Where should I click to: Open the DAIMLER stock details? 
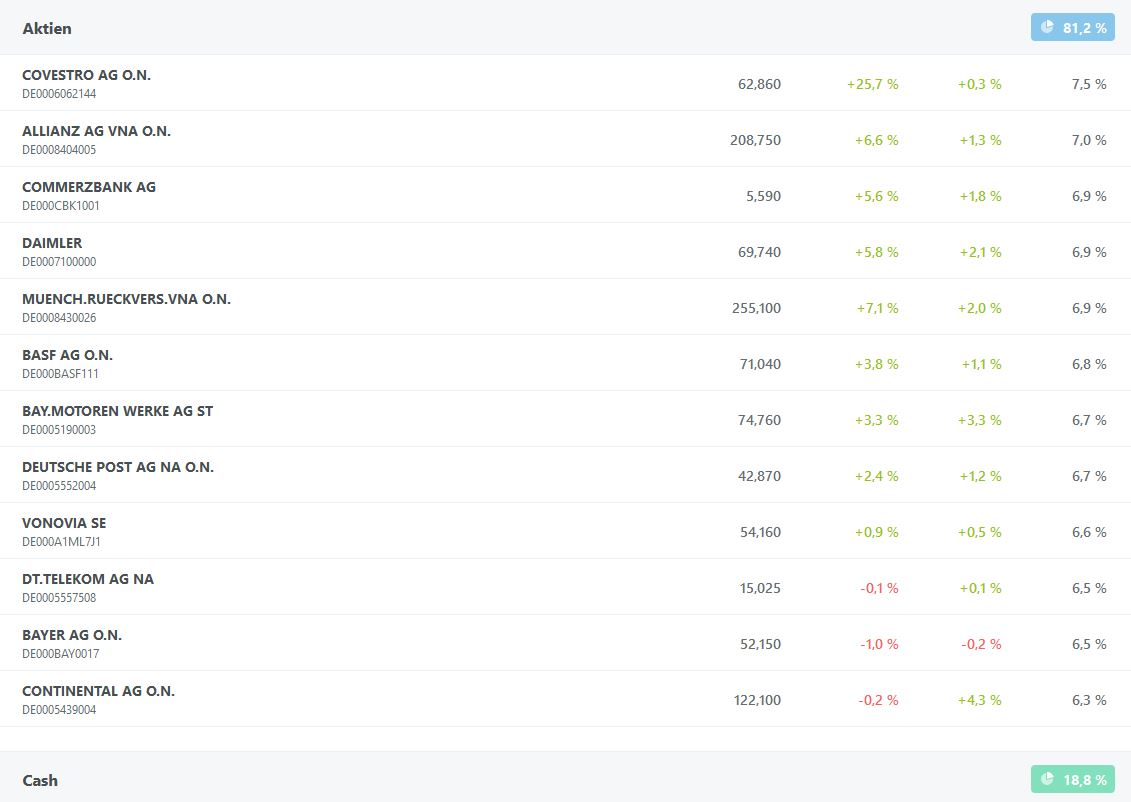52,243
